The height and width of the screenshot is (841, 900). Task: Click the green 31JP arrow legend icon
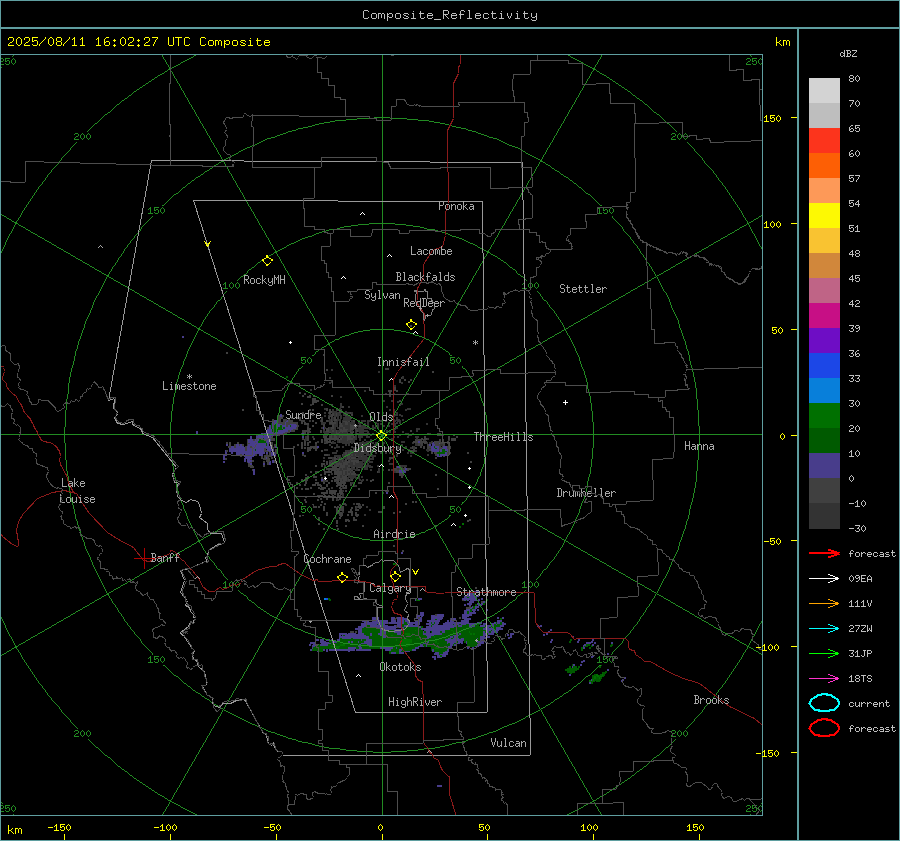[824, 653]
